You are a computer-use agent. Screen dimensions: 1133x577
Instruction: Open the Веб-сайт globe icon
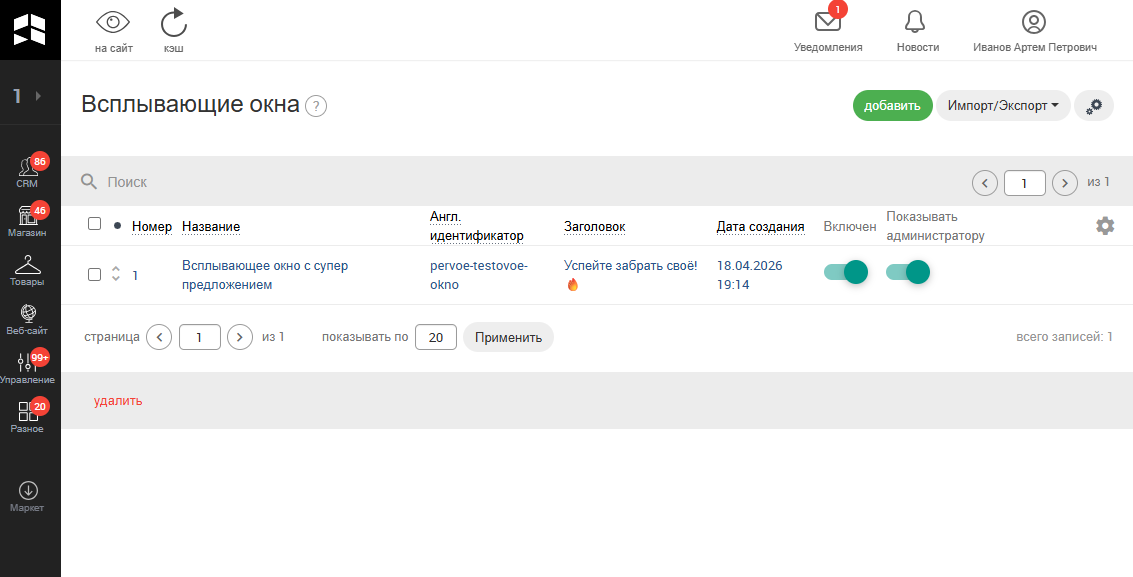(28, 316)
